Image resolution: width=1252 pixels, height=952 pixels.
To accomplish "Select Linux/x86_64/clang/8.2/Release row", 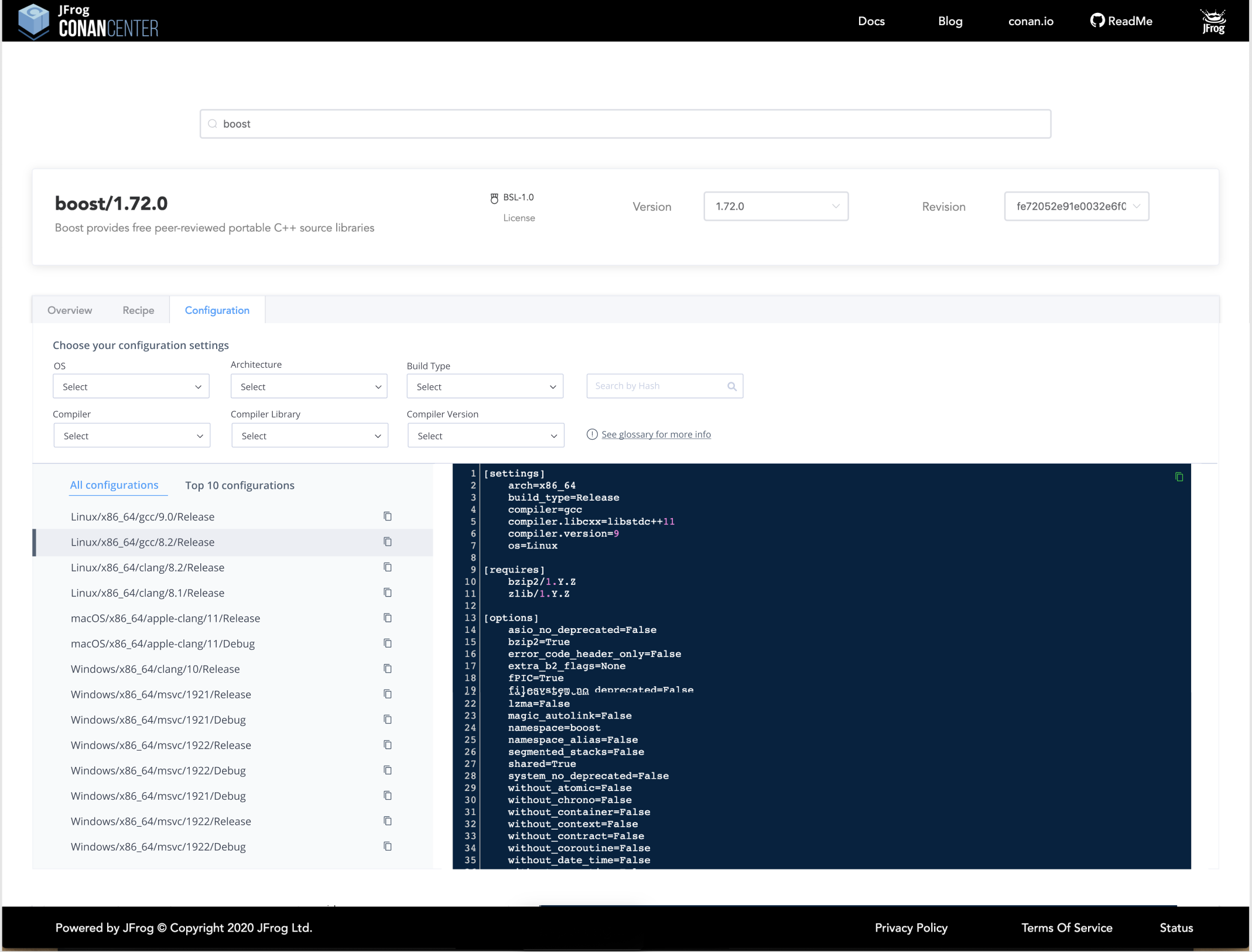I will [233, 567].
